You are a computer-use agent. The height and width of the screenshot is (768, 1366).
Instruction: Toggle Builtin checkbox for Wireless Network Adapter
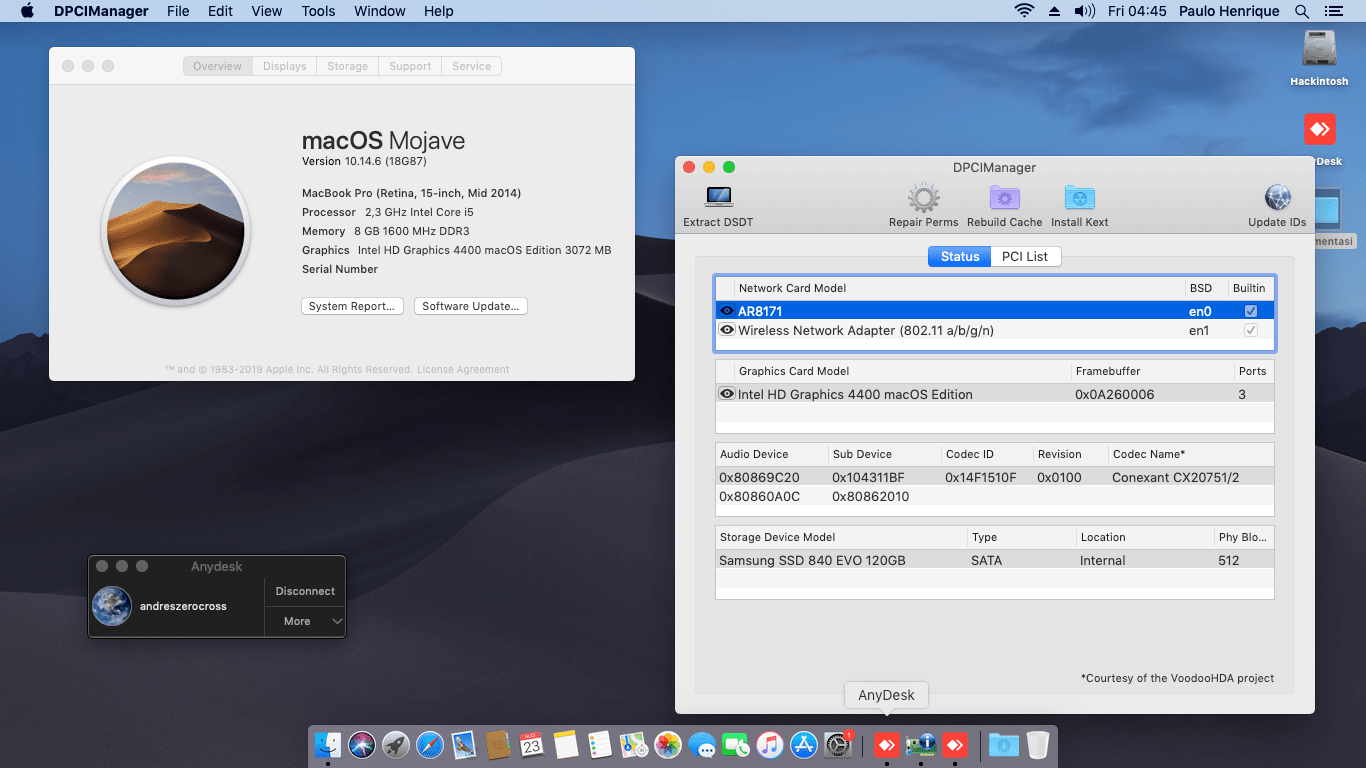pyautogui.click(x=1250, y=330)
